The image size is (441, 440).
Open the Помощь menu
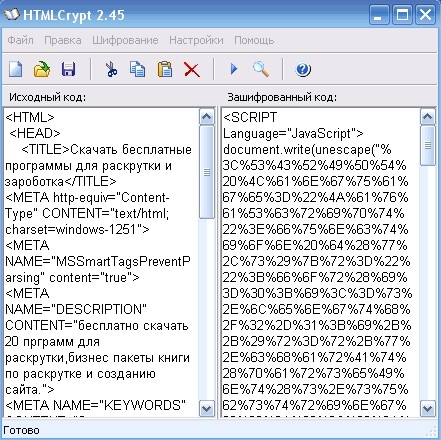click(x=254, y=40)
